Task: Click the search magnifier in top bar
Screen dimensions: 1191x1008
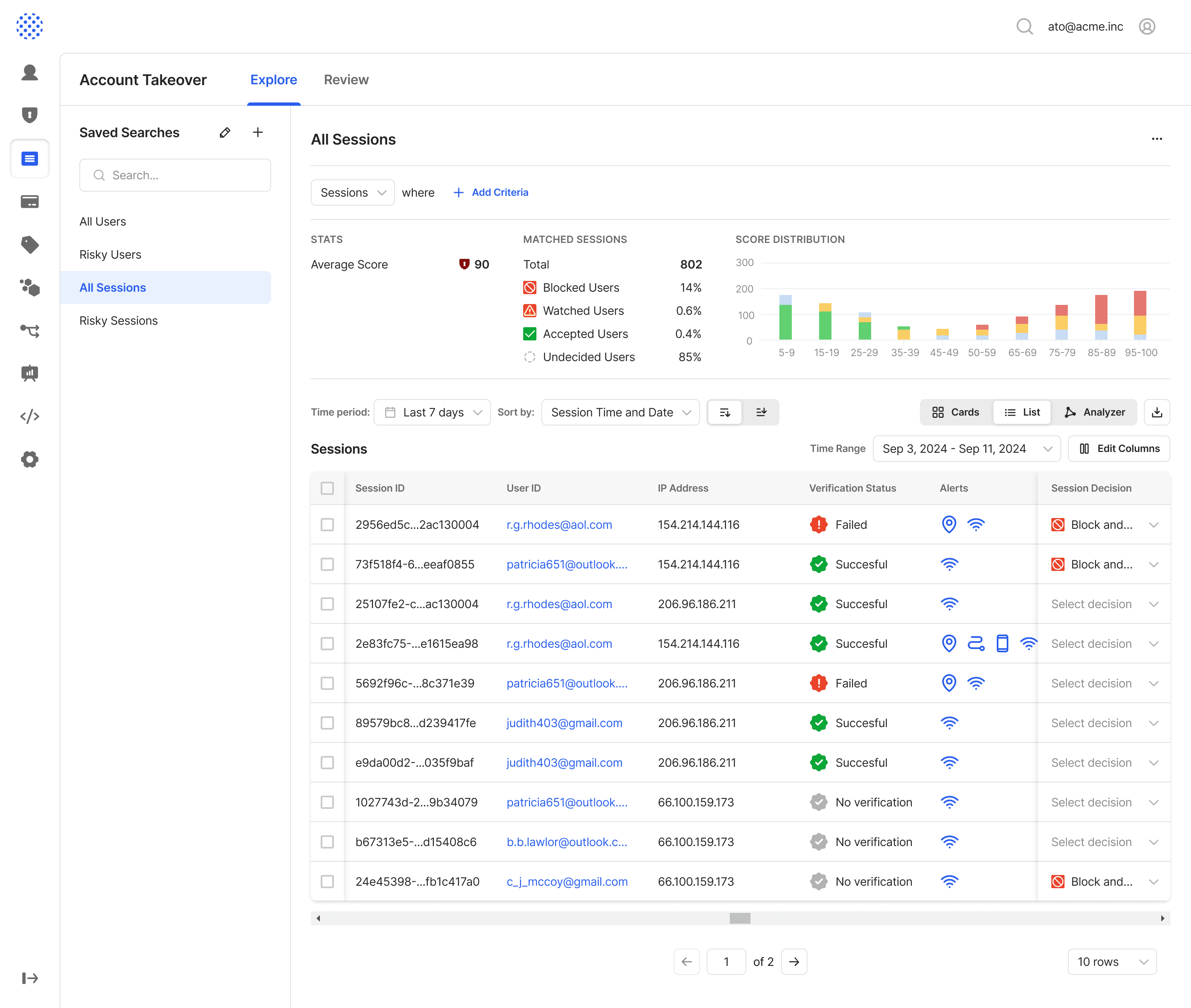Action: [x=1024, y=26]
